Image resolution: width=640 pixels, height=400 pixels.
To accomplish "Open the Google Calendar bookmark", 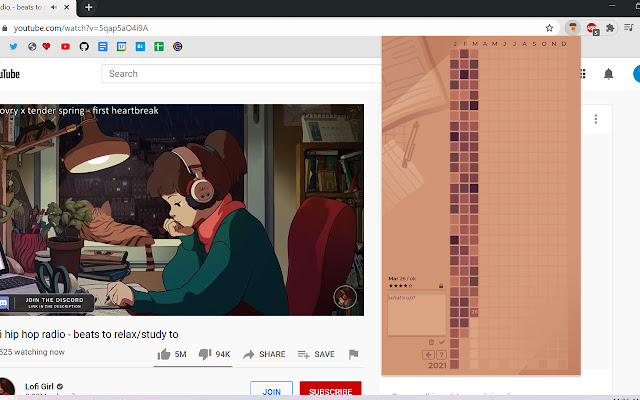I will point(122,47).
